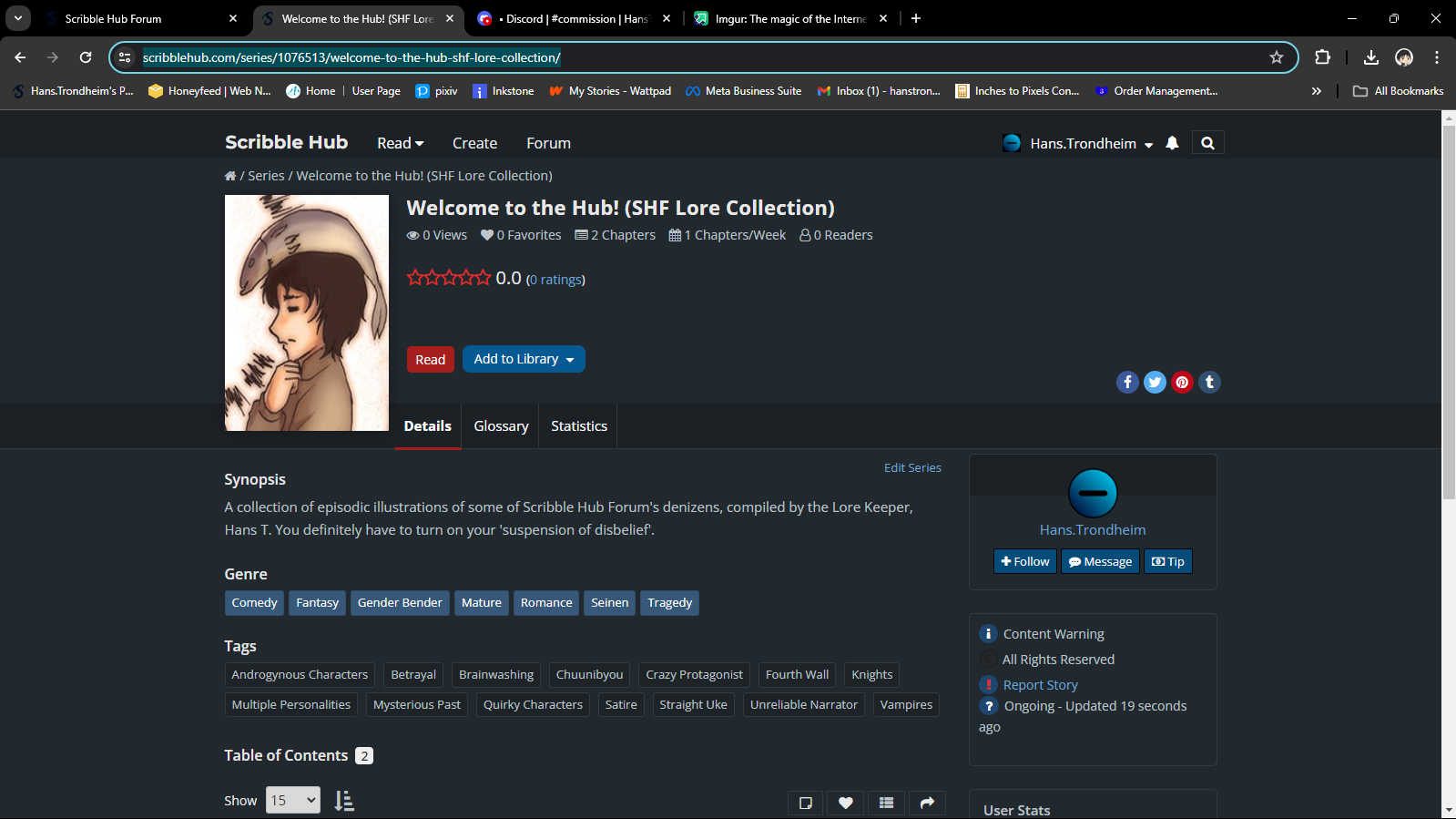Screen dimensions: 1456x819
Task: Open the notifications bell
Action: point(1172,143)
